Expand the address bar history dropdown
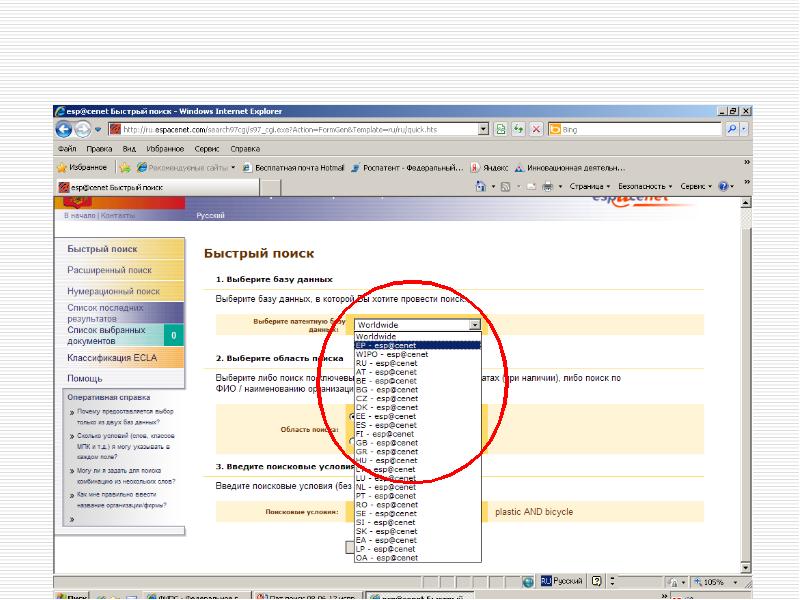The image size is (800, 600). [484, 130]
